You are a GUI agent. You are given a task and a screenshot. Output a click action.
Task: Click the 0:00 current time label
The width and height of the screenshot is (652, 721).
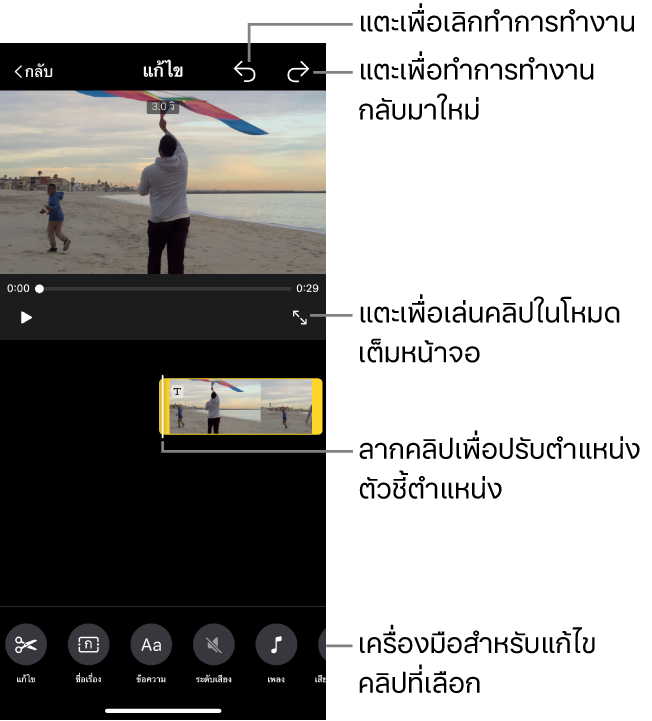(x=18, y=288)
